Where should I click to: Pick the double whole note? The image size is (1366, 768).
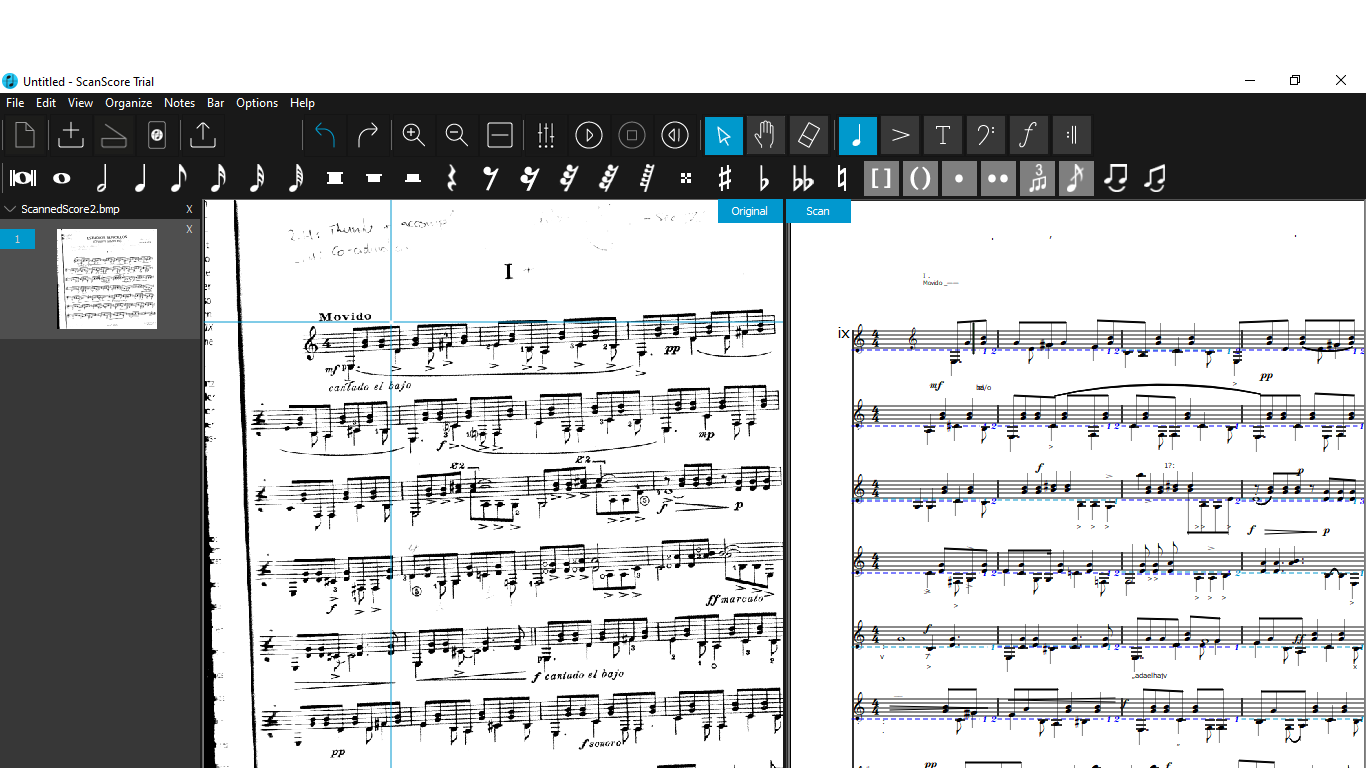[23, 178]
